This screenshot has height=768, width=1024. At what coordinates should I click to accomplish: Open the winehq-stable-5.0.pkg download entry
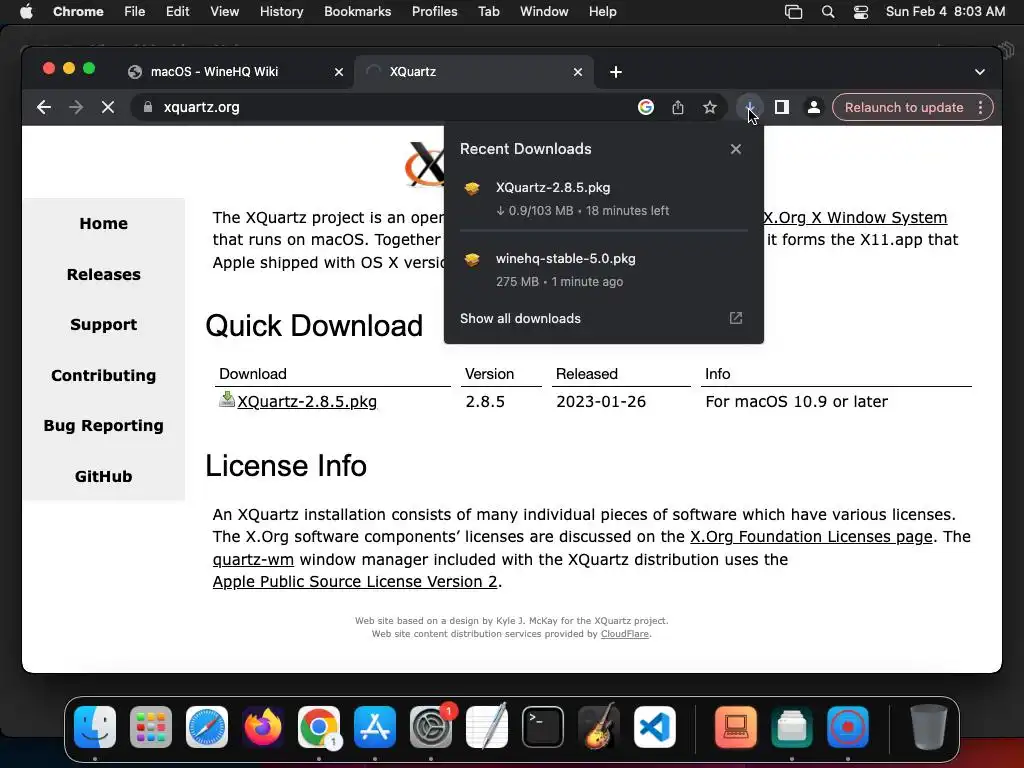coord(603,270)
